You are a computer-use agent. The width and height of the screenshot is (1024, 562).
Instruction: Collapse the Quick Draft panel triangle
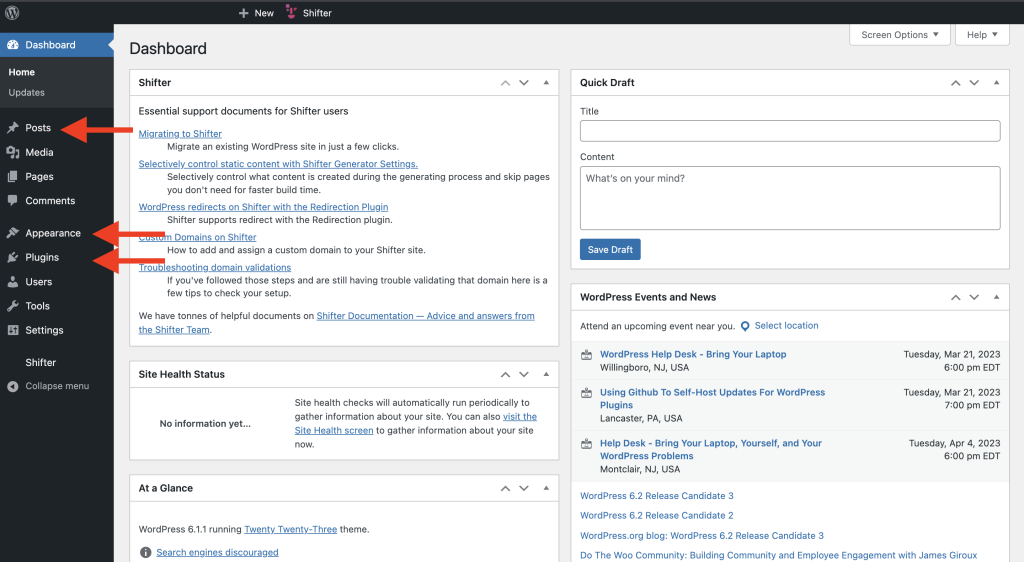tap(997, 83)
